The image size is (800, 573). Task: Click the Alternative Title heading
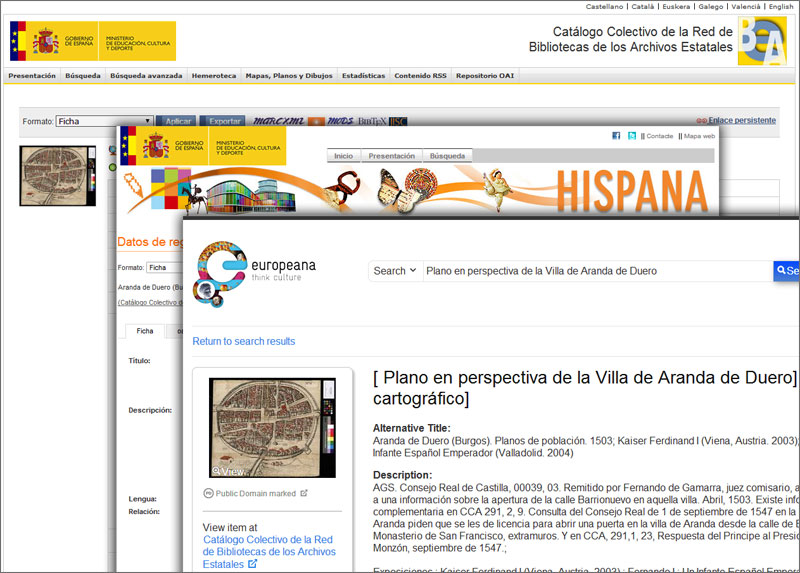point(411,428)
